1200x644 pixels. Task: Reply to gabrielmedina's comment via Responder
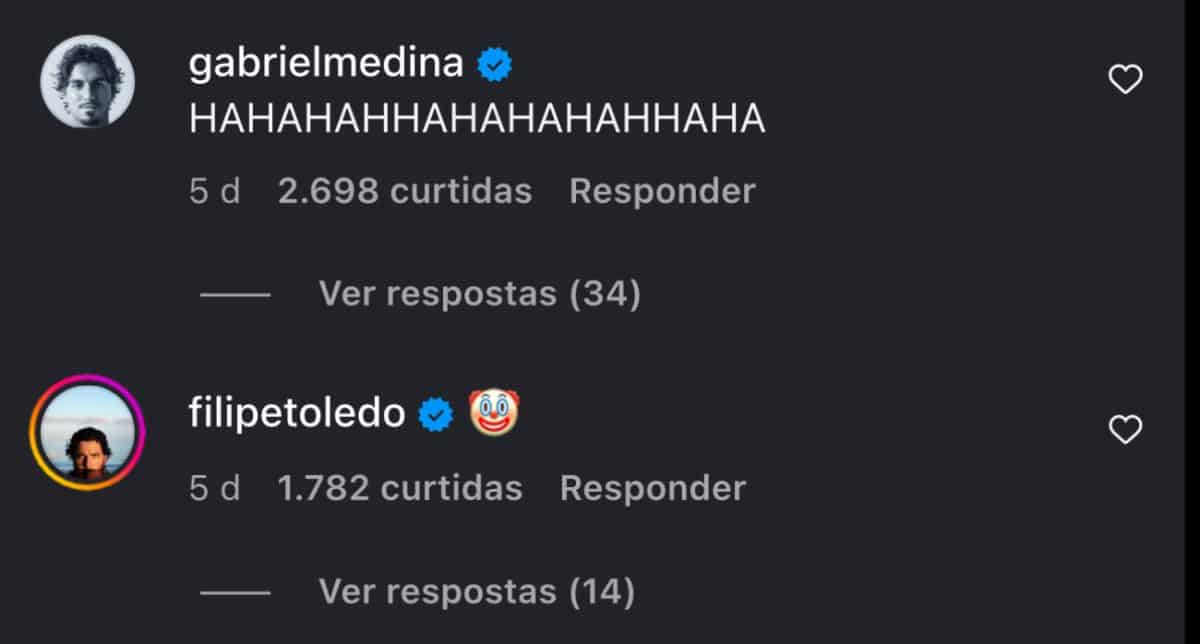pos(662,191)
